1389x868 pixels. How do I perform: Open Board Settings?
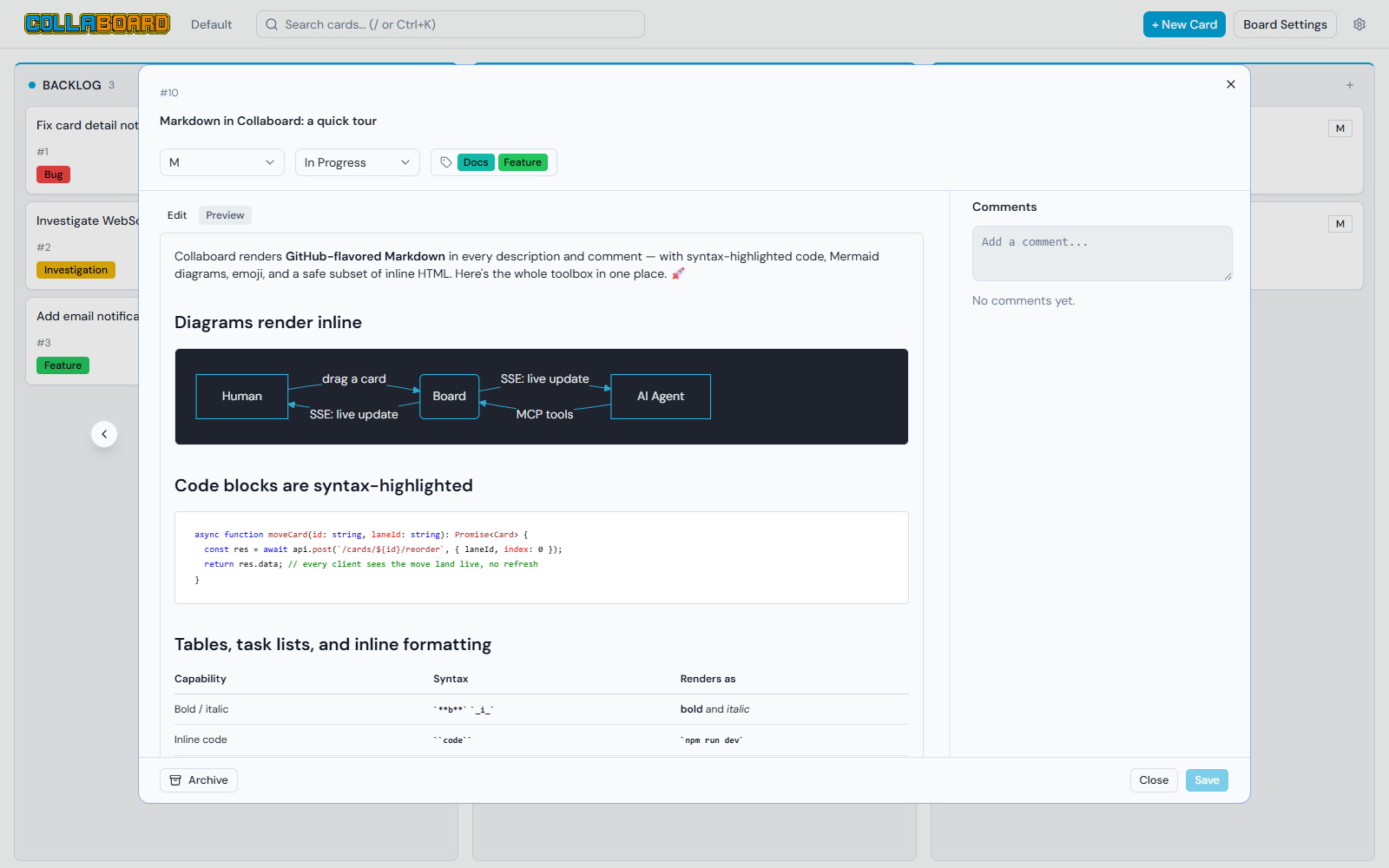1285,24
